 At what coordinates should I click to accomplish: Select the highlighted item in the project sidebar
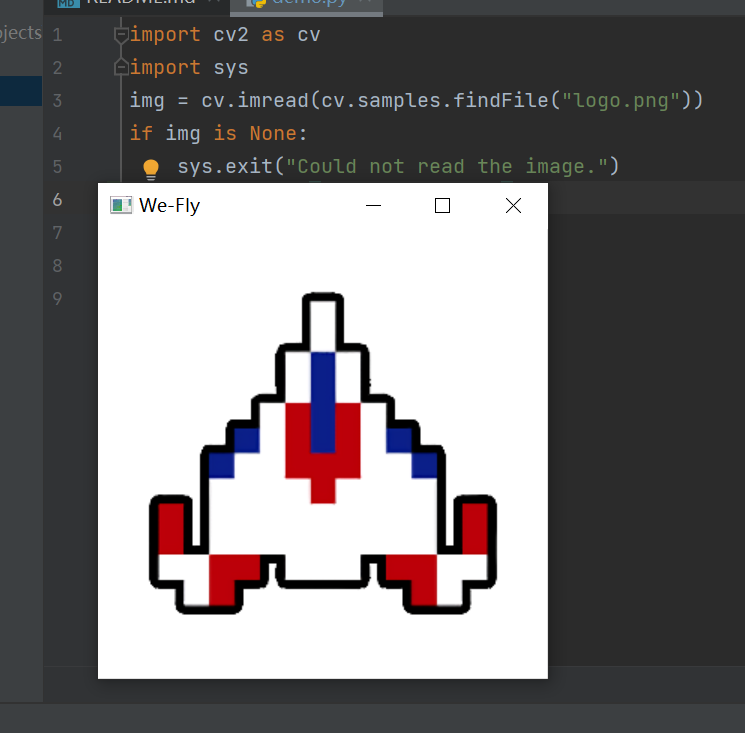(20, 91)
